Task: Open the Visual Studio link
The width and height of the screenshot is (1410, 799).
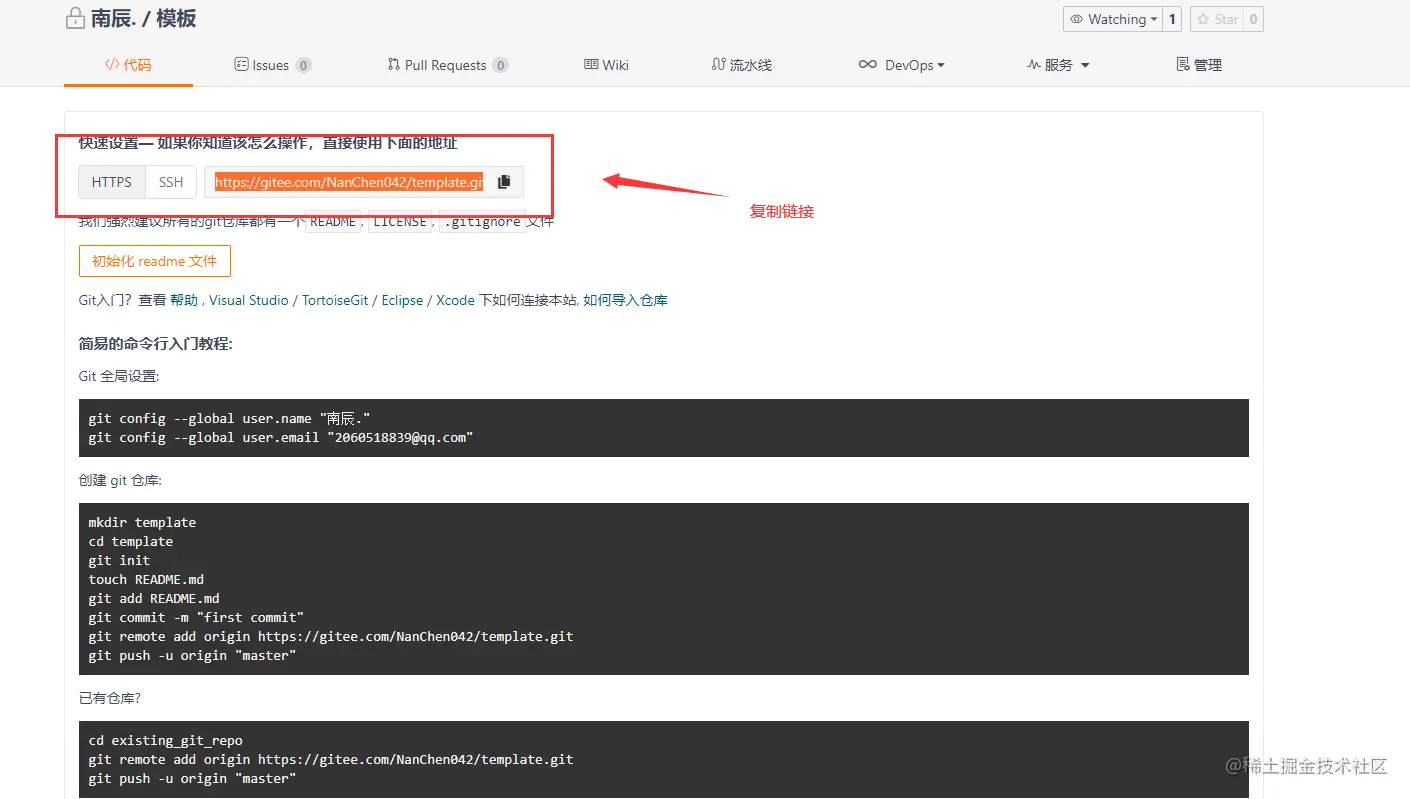Action: coord(249,300)
